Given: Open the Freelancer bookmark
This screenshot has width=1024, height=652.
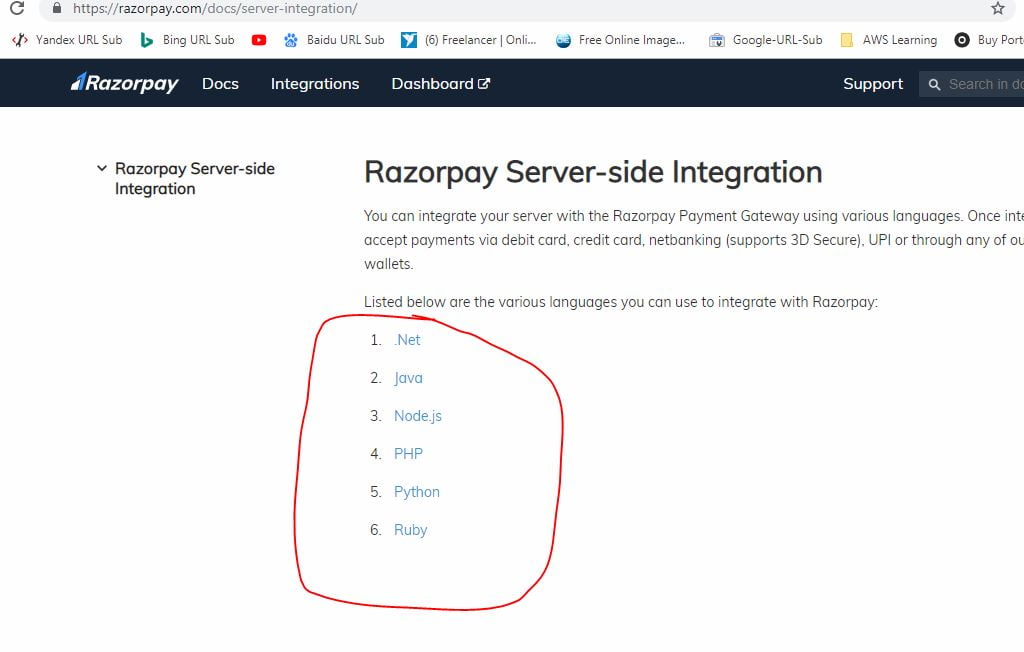Looking at the screenshot, I should (x=468, y=40).
